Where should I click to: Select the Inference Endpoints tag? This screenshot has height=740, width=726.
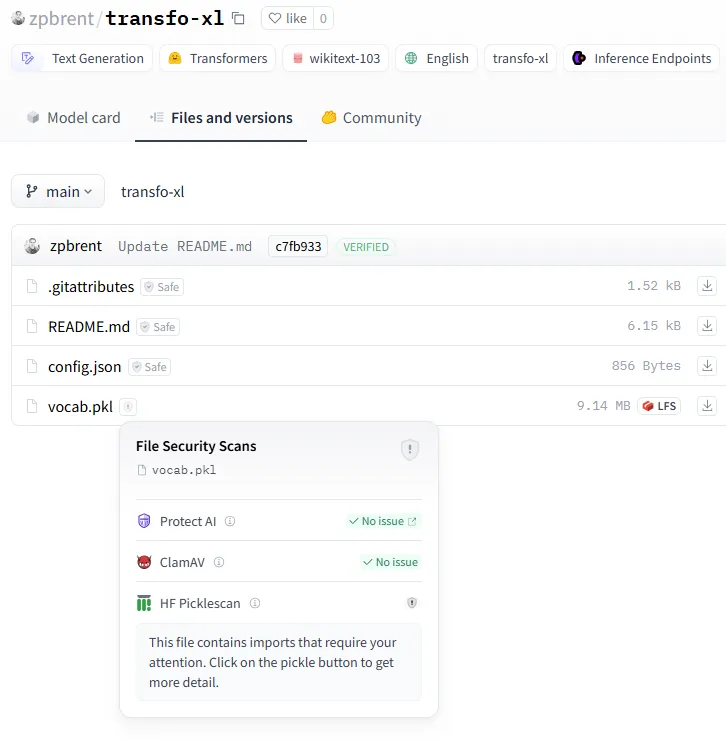642,59
